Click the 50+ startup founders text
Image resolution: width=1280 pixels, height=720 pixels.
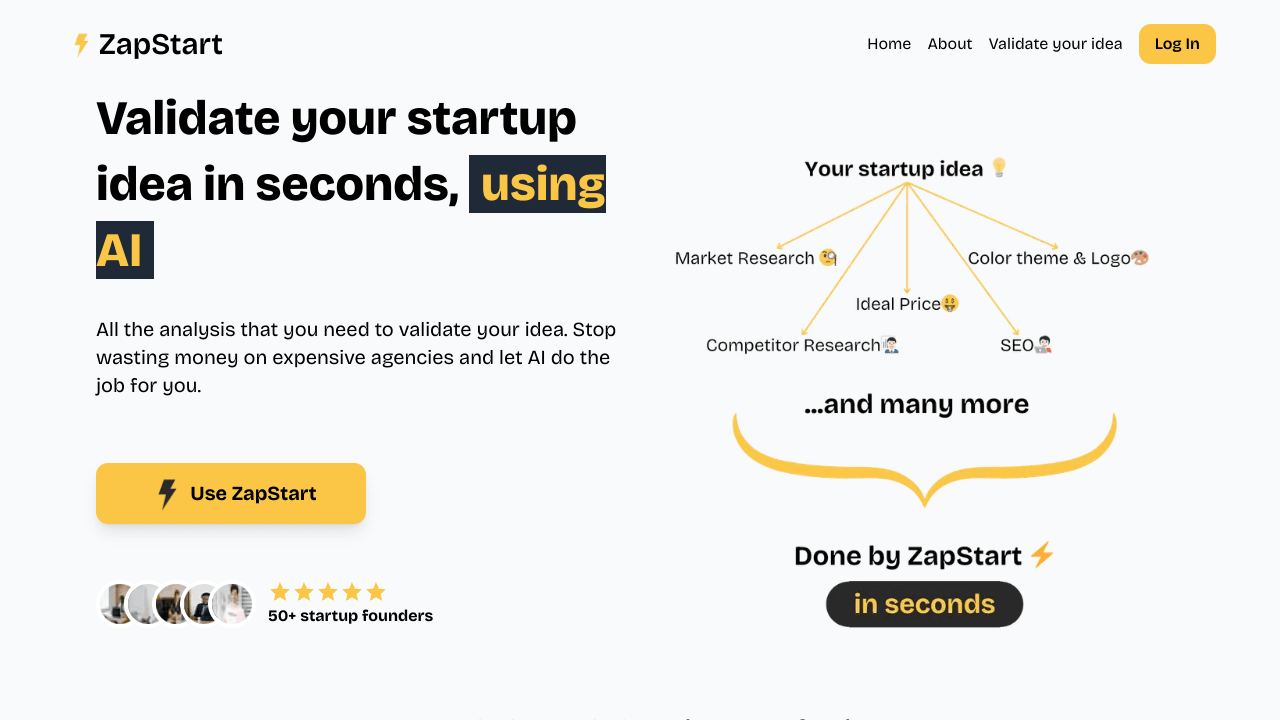[350, 615]
